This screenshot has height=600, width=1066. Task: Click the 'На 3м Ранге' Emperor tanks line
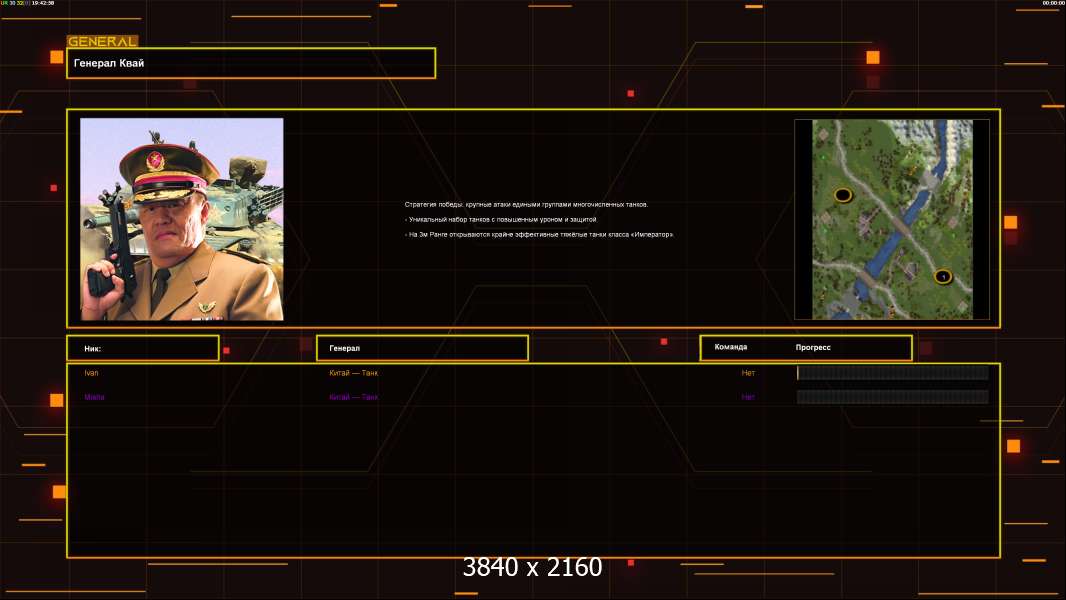[539, 234]
